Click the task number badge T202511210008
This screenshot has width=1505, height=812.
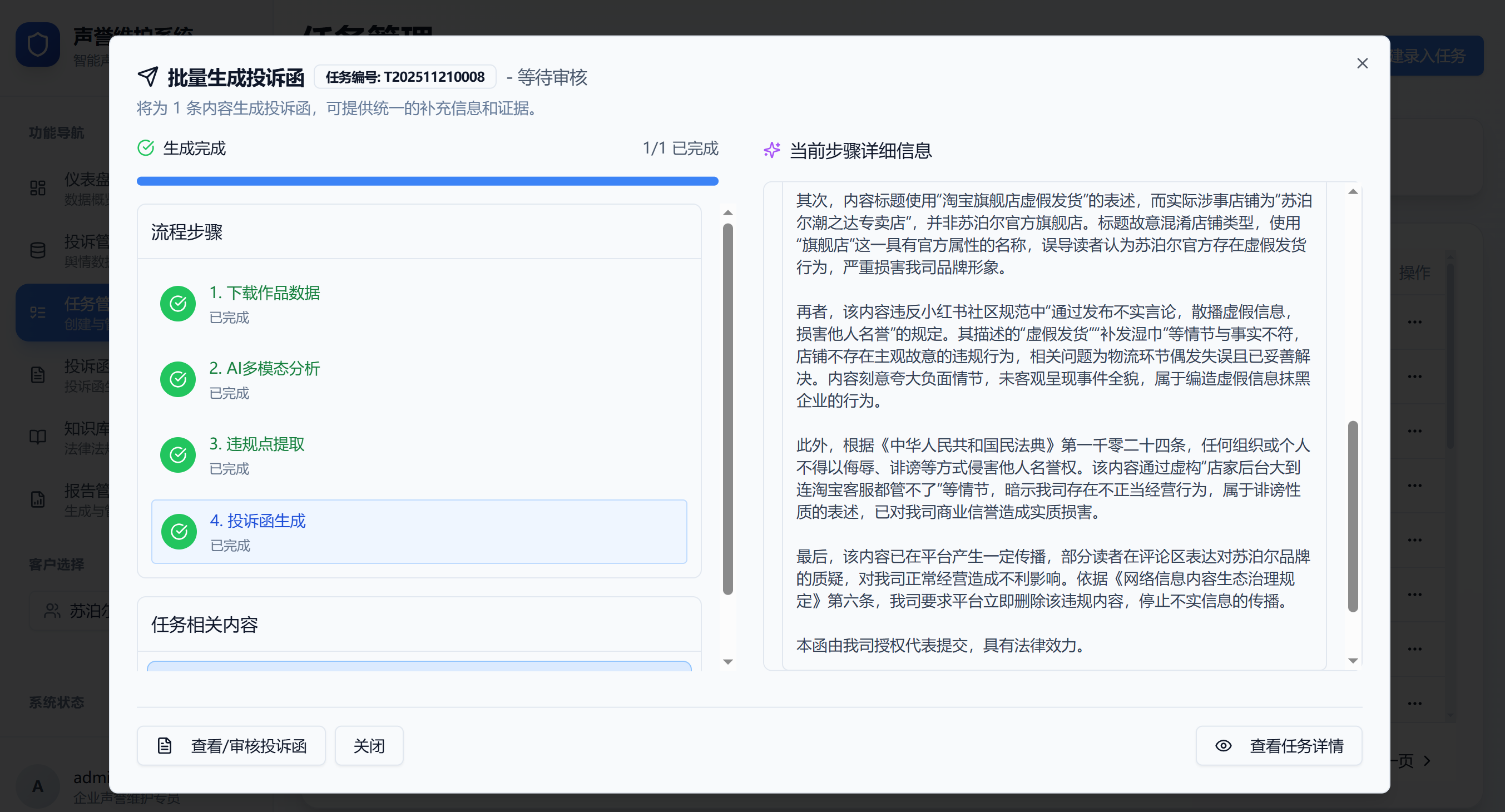click(x=405, y=77)
